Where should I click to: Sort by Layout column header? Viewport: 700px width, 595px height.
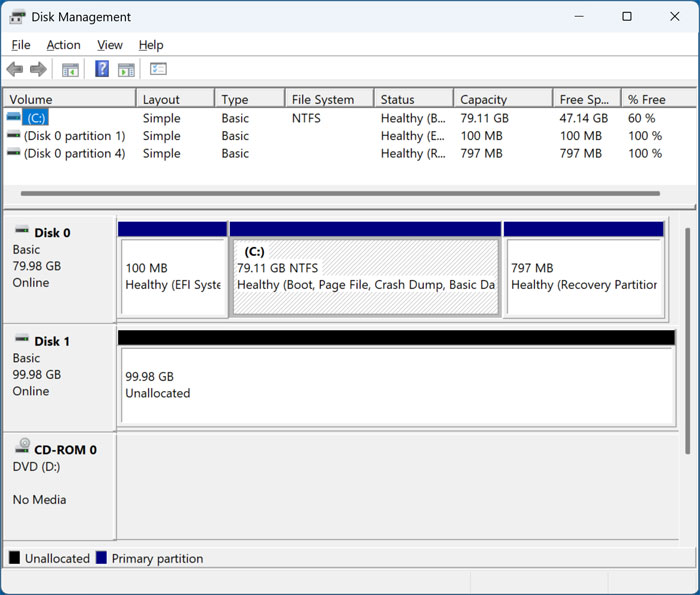tap(175, 99)
